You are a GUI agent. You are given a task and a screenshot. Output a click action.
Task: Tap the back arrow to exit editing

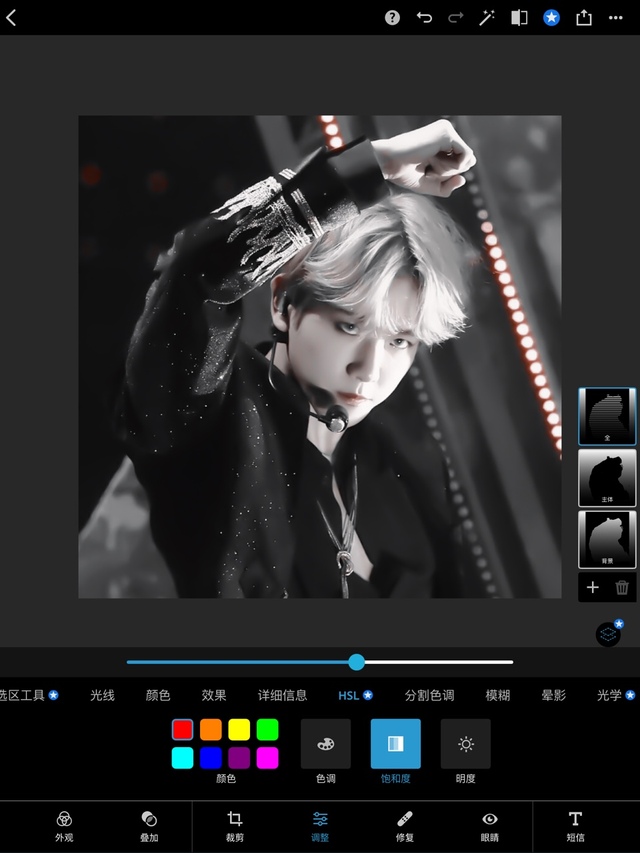click(x=12, y=18)
